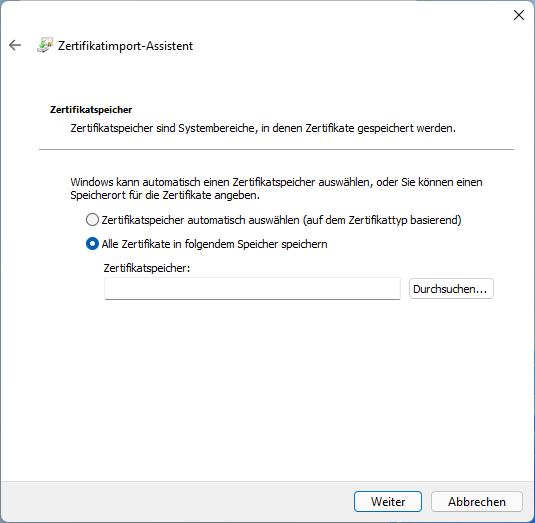This screenshot has height=523, width=535.
Task: Cancel the wizard with Abbrechen
Action: pos(477,502)
